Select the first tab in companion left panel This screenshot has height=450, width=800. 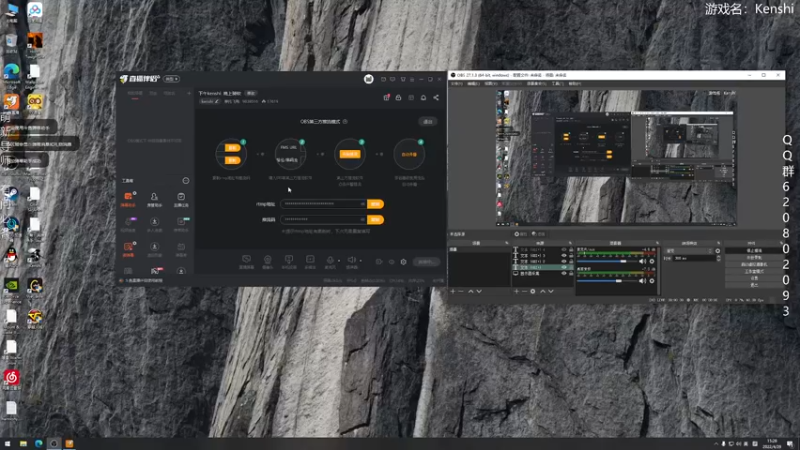coord(135,94)
